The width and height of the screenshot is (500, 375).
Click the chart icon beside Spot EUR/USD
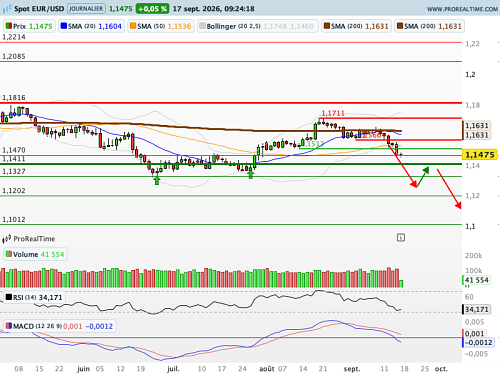click(x=7, y=9)
